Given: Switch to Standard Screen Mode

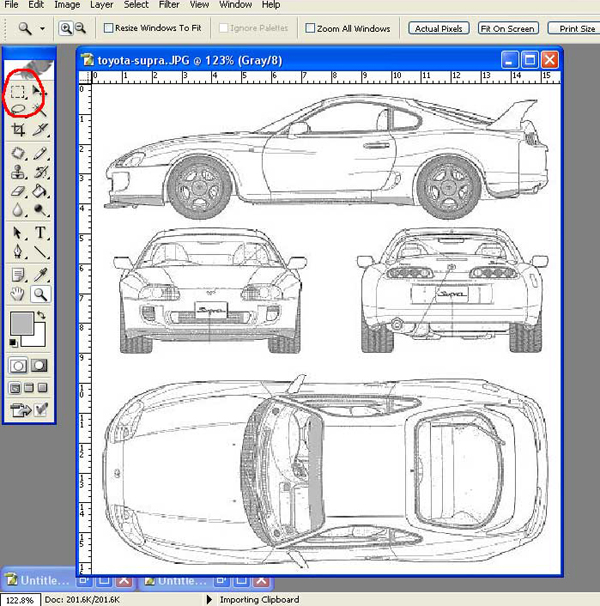Looking at the screenshot, I should coord(15,388).
